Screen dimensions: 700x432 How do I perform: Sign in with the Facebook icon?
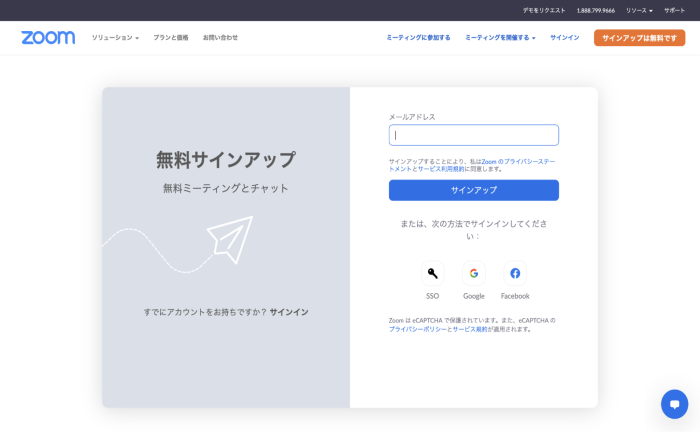[515, 273]
